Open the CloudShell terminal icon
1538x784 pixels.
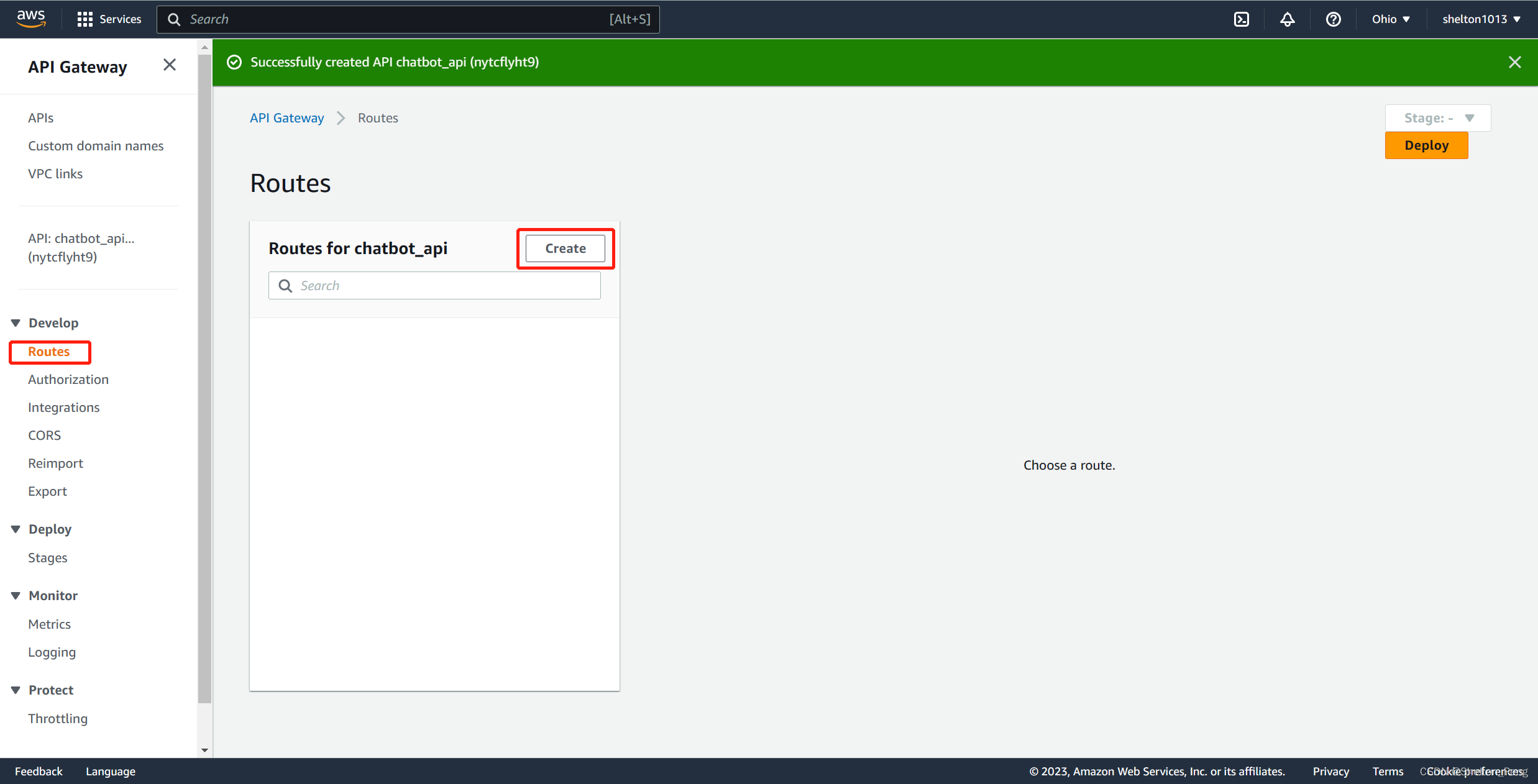pos(1241,19)
